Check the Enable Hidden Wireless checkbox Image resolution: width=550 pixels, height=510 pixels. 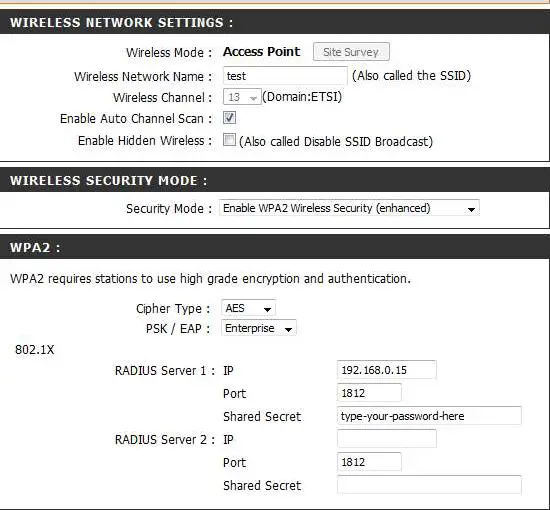tap(229, 140)
